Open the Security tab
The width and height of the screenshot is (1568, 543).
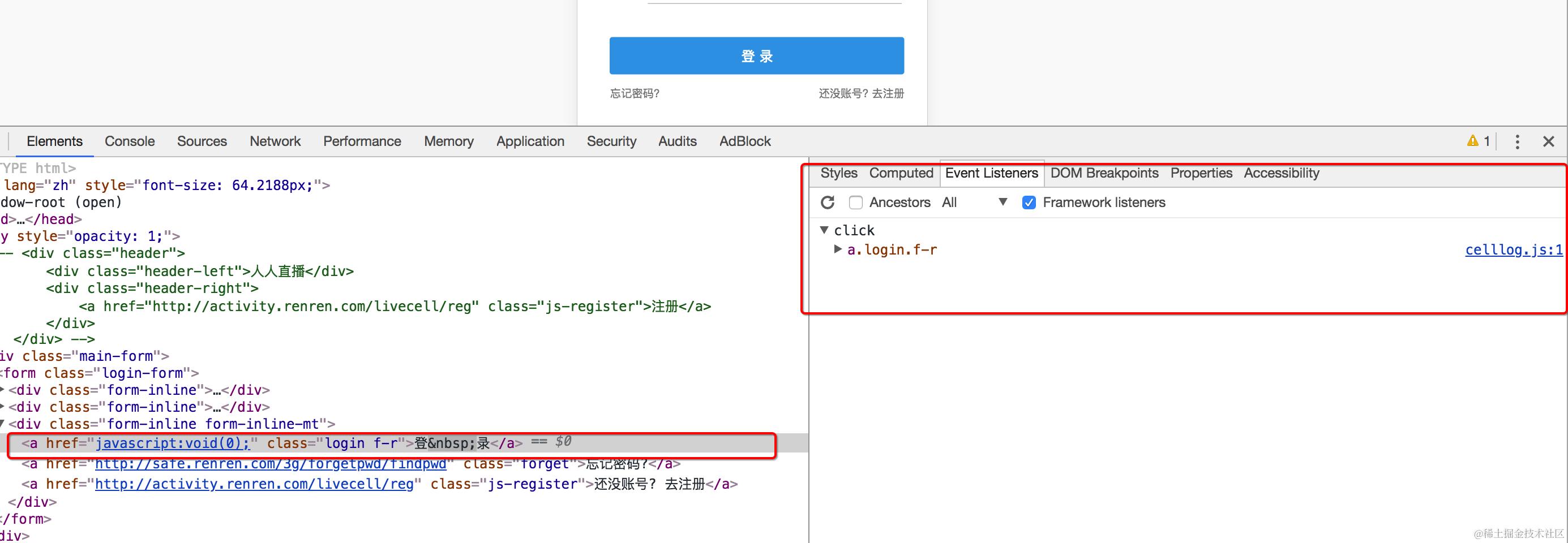pyautogui.click(x=611, y=141)
